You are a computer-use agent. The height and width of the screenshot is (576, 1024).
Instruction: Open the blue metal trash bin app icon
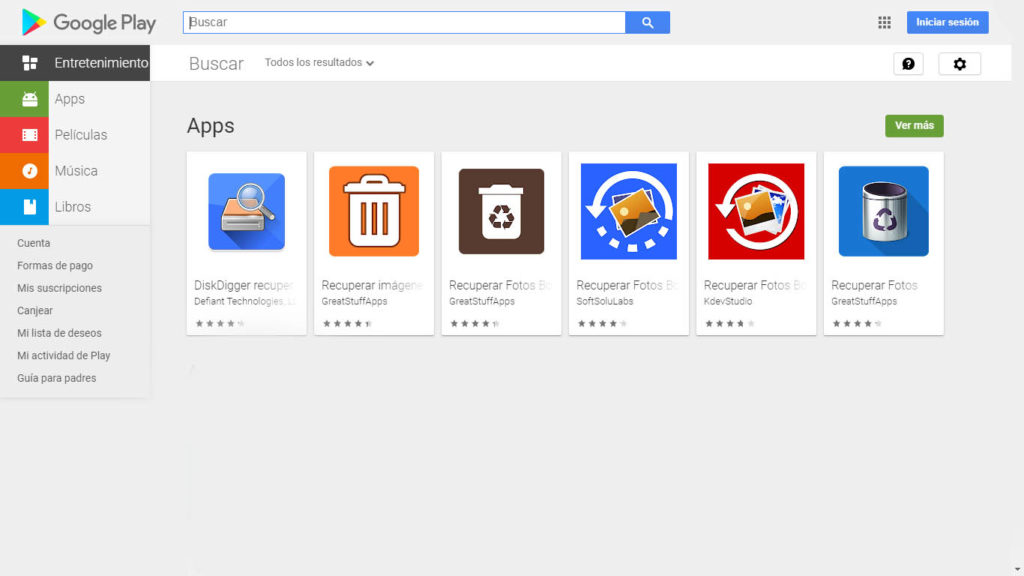[884, 211]
